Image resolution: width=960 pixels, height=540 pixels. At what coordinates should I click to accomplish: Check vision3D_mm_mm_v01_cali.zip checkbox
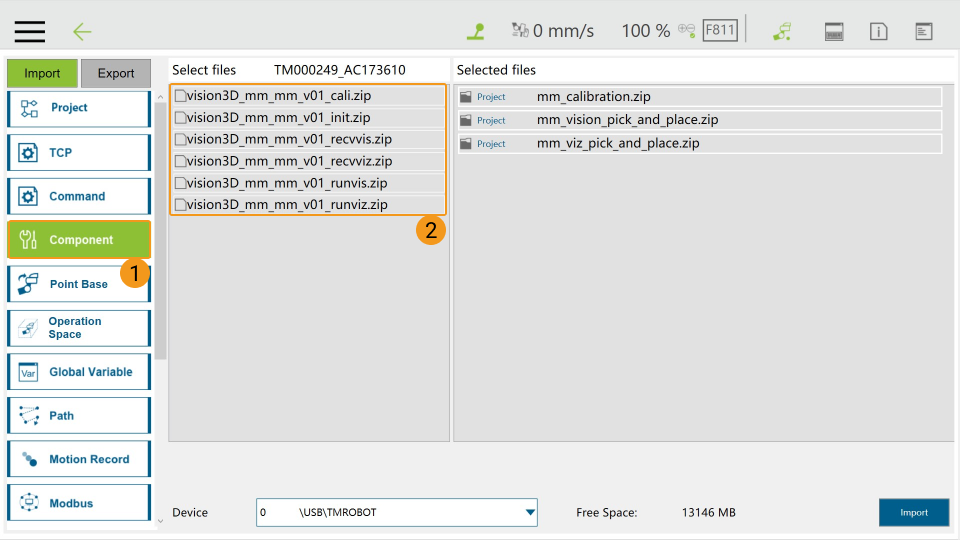[180, 96]
